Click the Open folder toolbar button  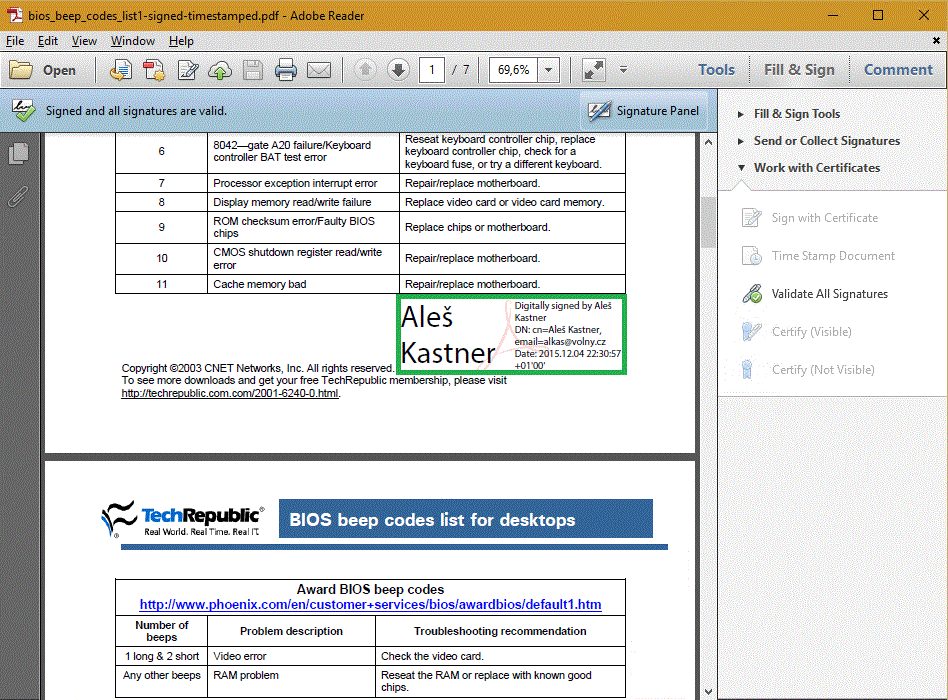tap(43, 70)
